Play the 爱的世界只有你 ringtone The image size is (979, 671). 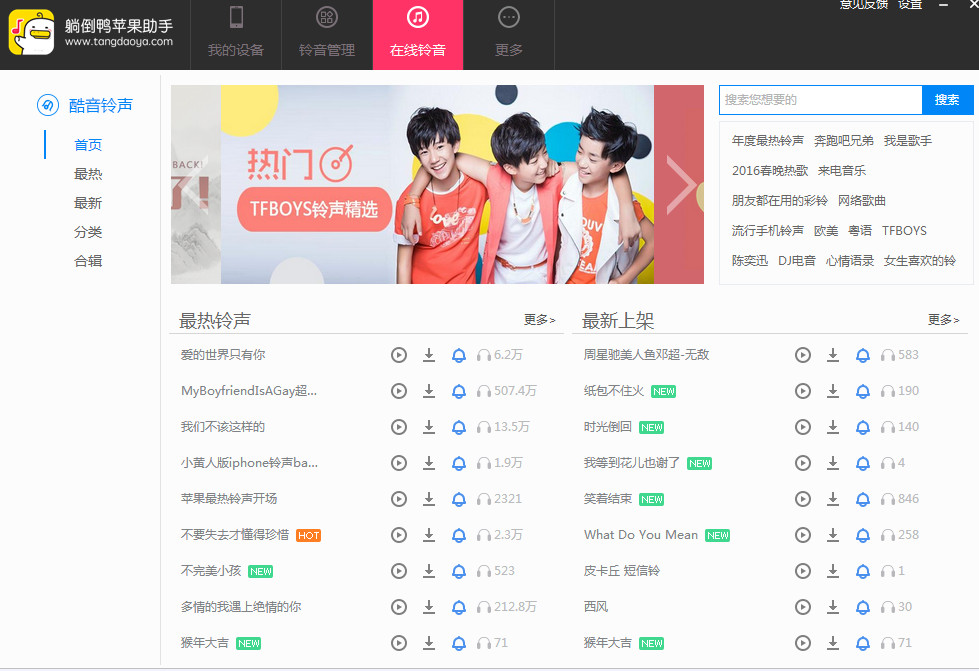399,355
